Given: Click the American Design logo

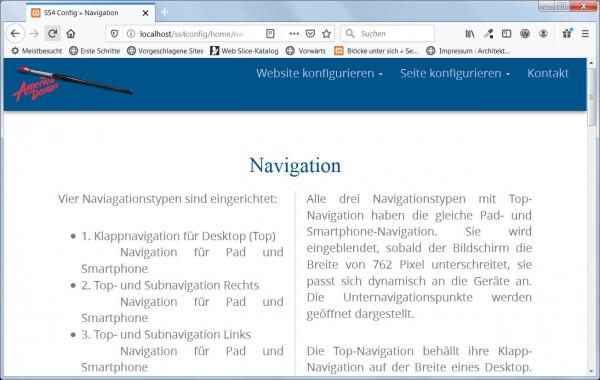Looking at the screenshot, I should pyautogui.click(x=73, y=83).
